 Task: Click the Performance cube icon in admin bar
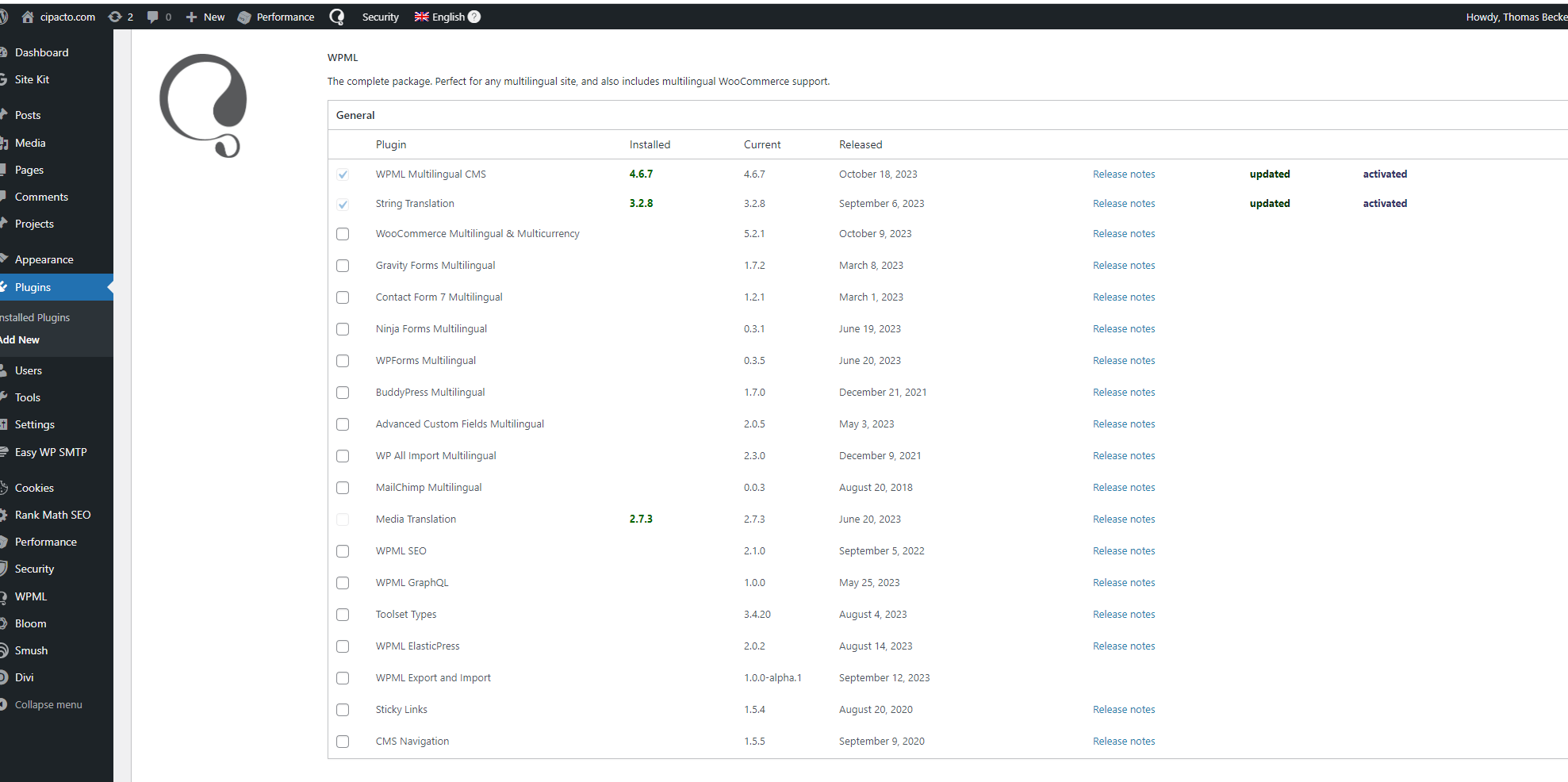244,17
